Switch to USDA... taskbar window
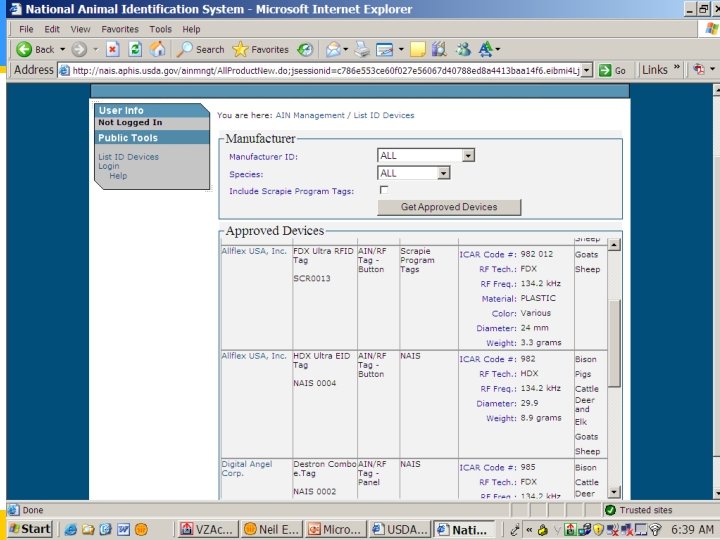 (x=399, y=529)
